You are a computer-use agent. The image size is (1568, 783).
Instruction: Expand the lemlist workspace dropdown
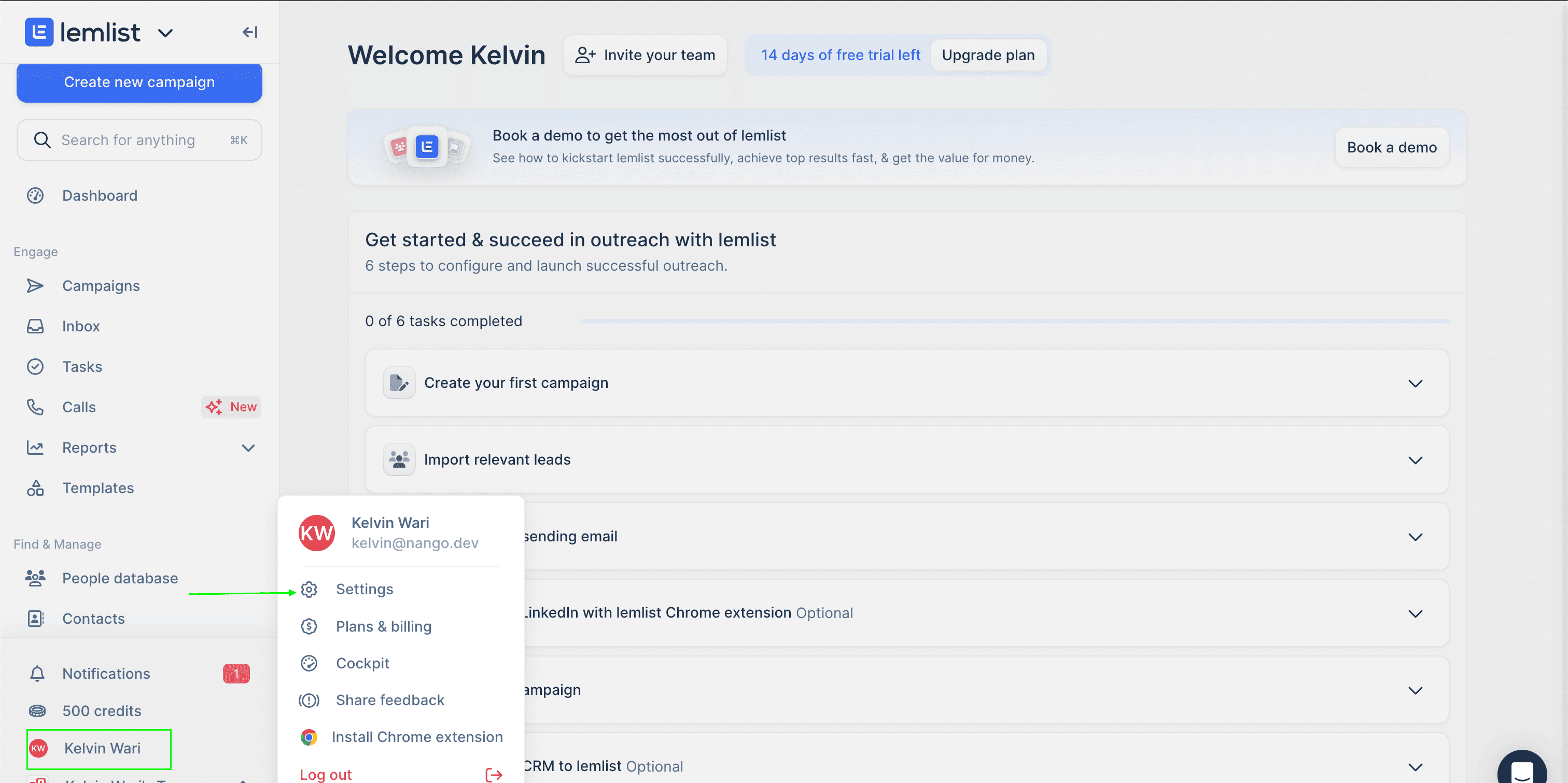tap(165, 33)
